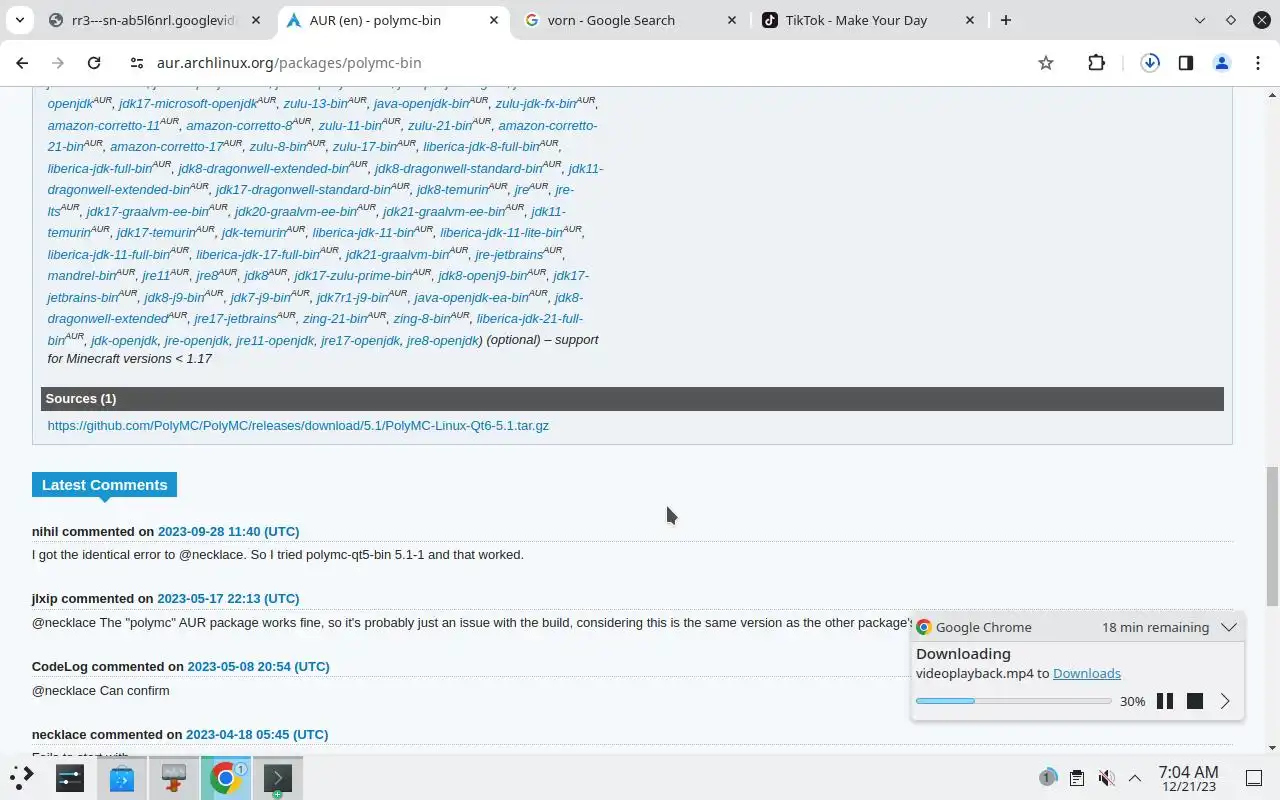
Task: Open the PolyMC-Linux-Qt6-5.1.tar.gz source link
Action: pos(298,425)
